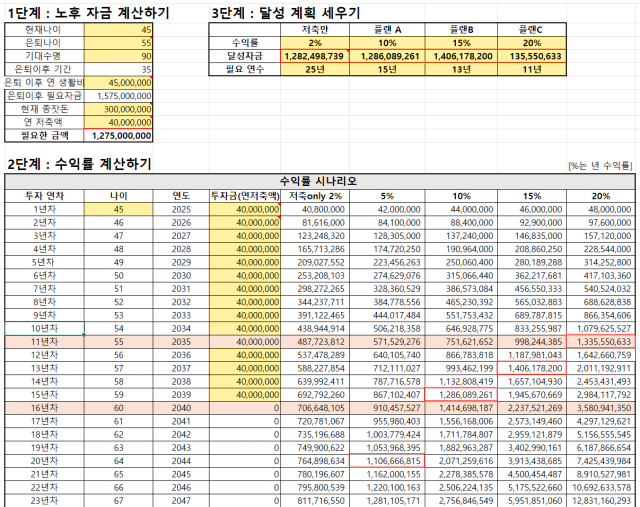Image resolution: width=640 pixels, height=507 pixels.
Task: Click the annual living cost cell 45,000,000
Action: [118, 82]
